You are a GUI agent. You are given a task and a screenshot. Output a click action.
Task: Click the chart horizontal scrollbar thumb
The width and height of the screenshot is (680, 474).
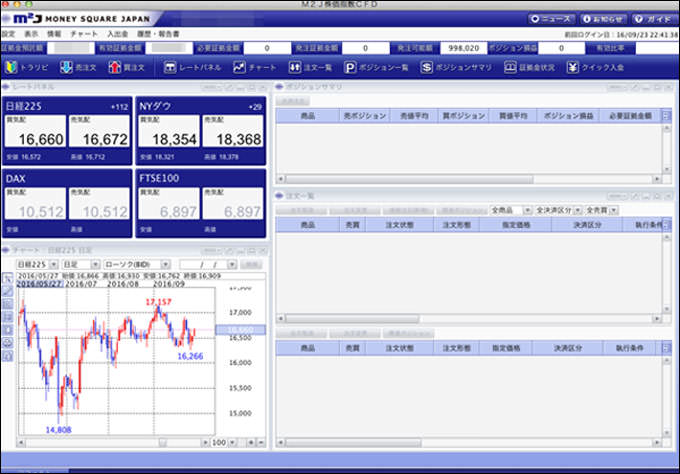(x=163, y=443)
